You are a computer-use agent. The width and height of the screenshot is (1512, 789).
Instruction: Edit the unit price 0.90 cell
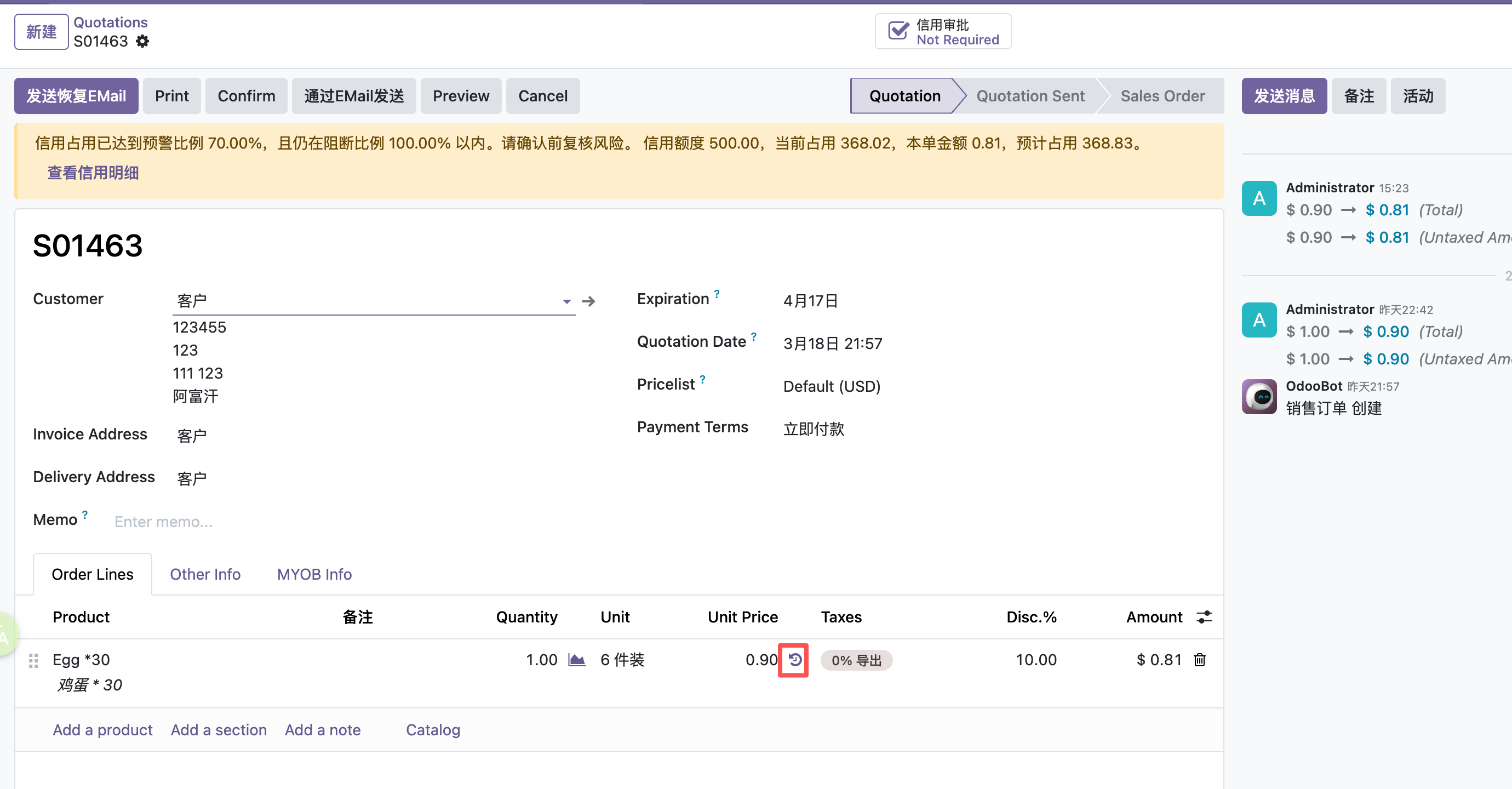coord(761,660)
